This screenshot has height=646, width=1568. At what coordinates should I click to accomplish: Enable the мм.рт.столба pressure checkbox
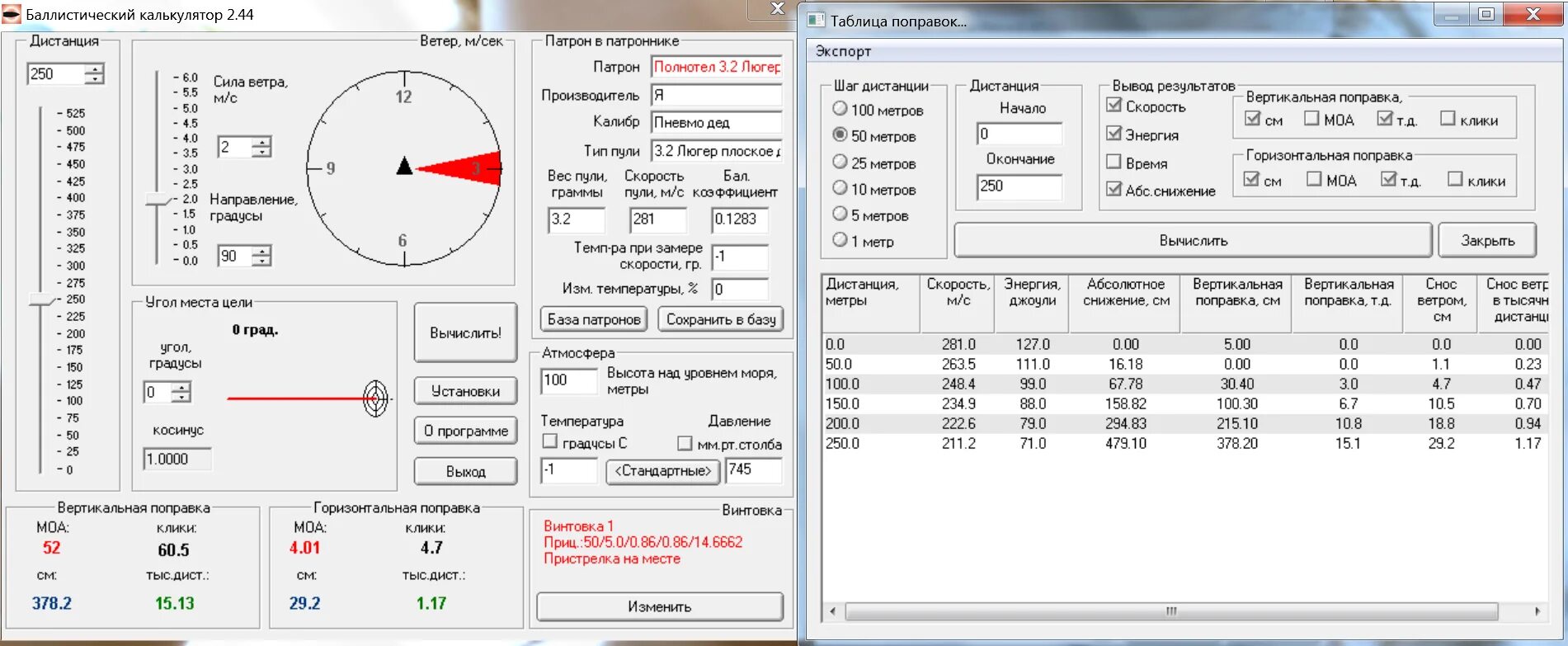pos(685,443)
